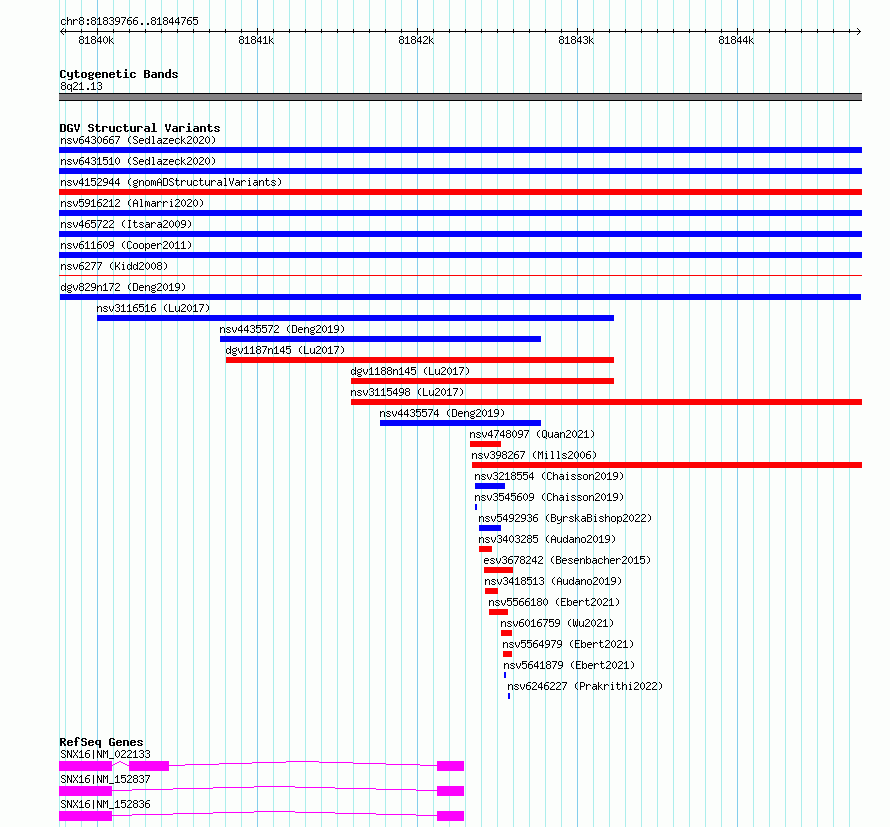Image resolution: width=890 pixels, height=827 pixels.
Task: Click the red bar under dgv1188n145
Action: click(x=482, y=381)
